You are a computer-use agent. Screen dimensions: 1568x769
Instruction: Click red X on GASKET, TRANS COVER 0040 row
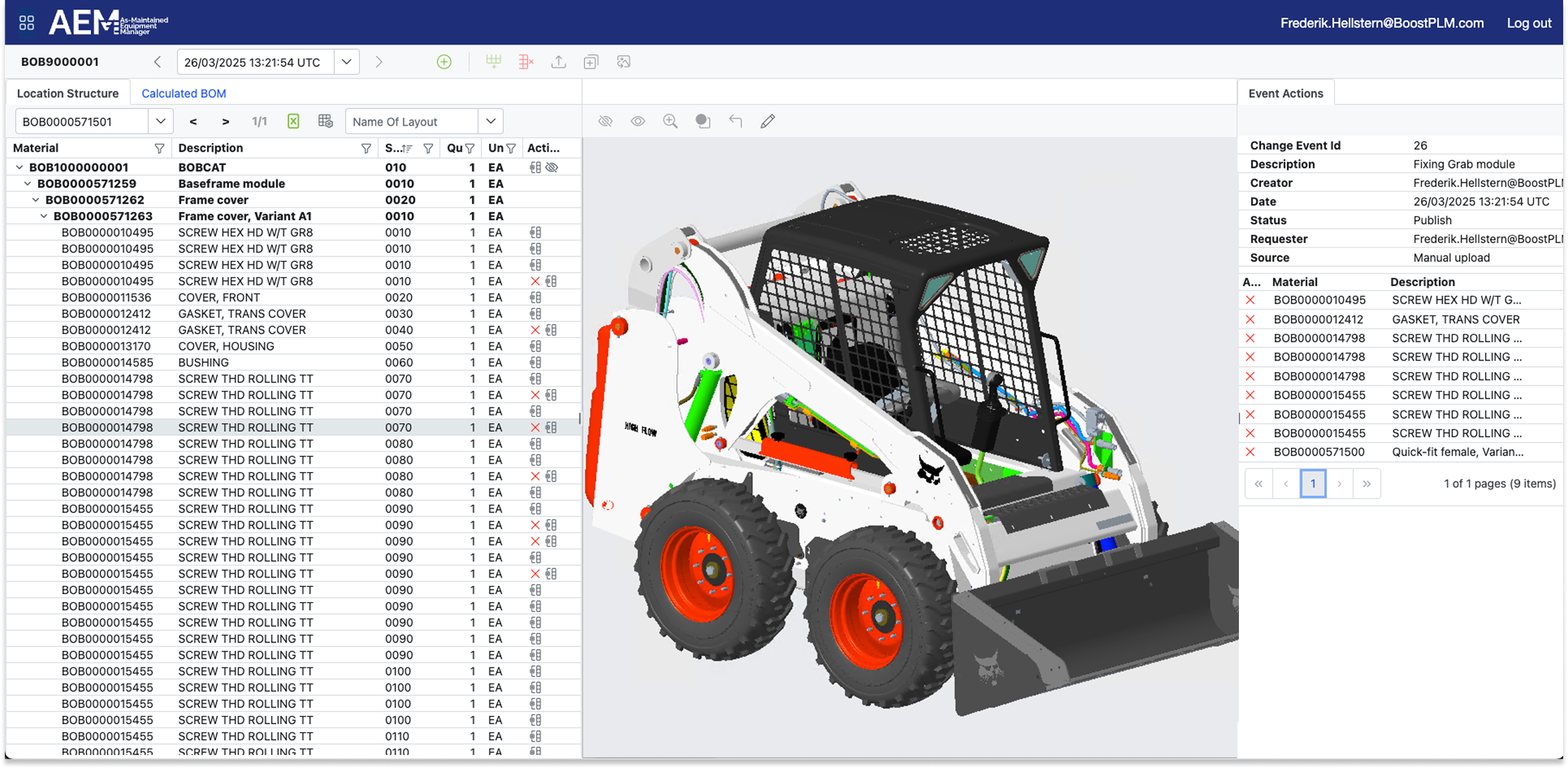(x=535, y=330)
